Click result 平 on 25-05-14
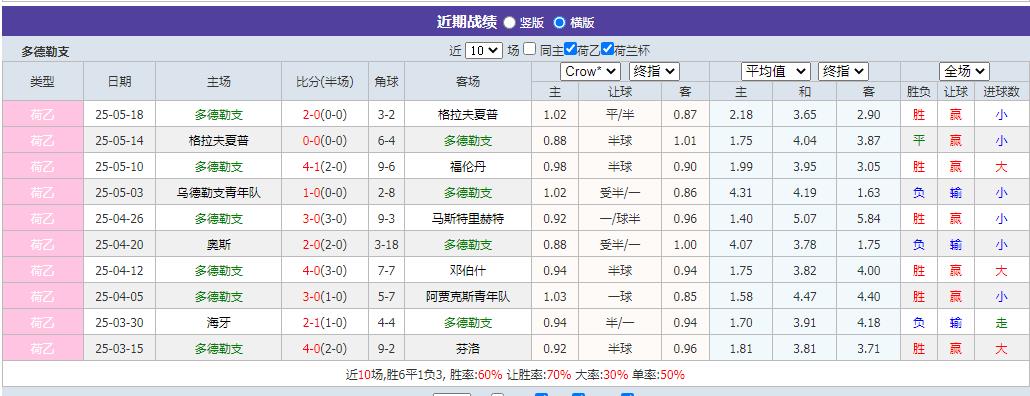The image size is (1030, 396). (x=918, y=141)
